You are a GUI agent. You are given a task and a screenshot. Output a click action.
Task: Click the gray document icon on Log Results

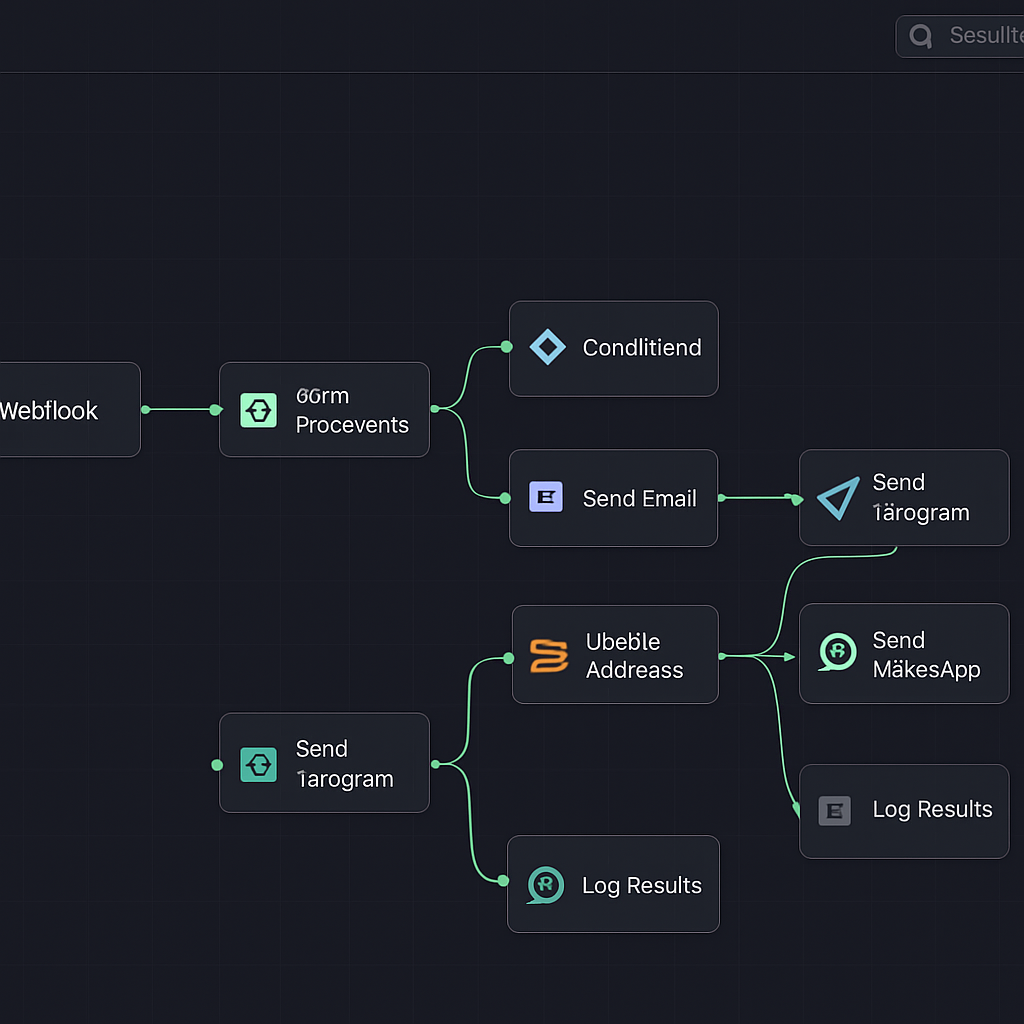point(835,811)
